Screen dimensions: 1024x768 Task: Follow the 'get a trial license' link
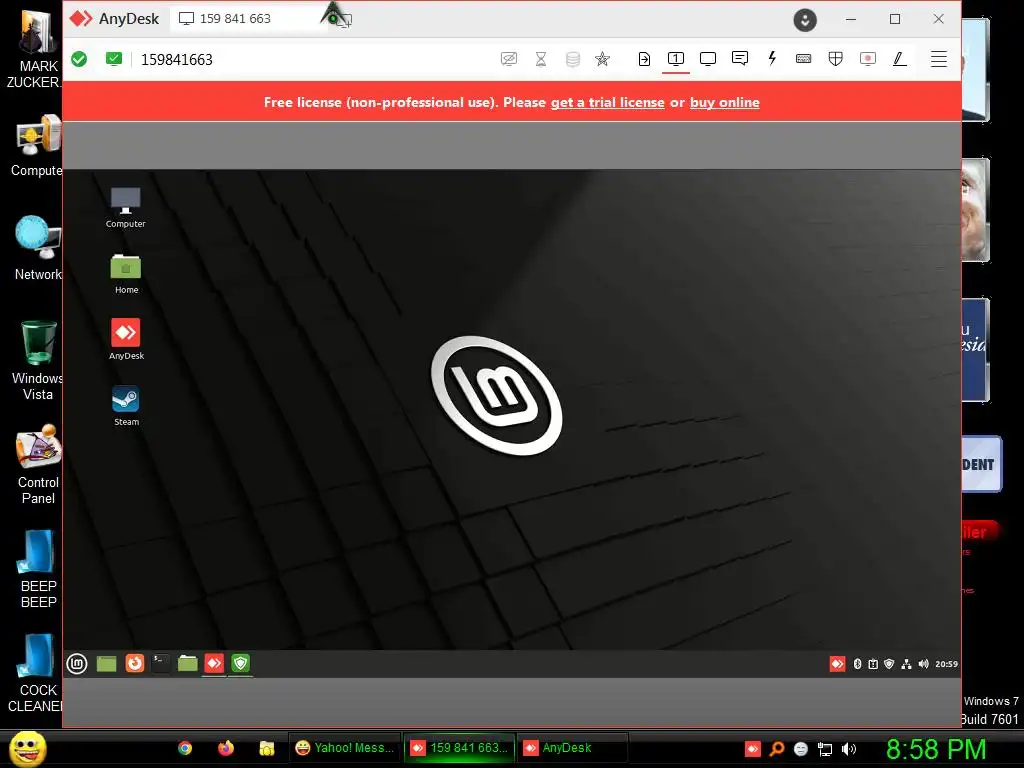coord(607,103)
